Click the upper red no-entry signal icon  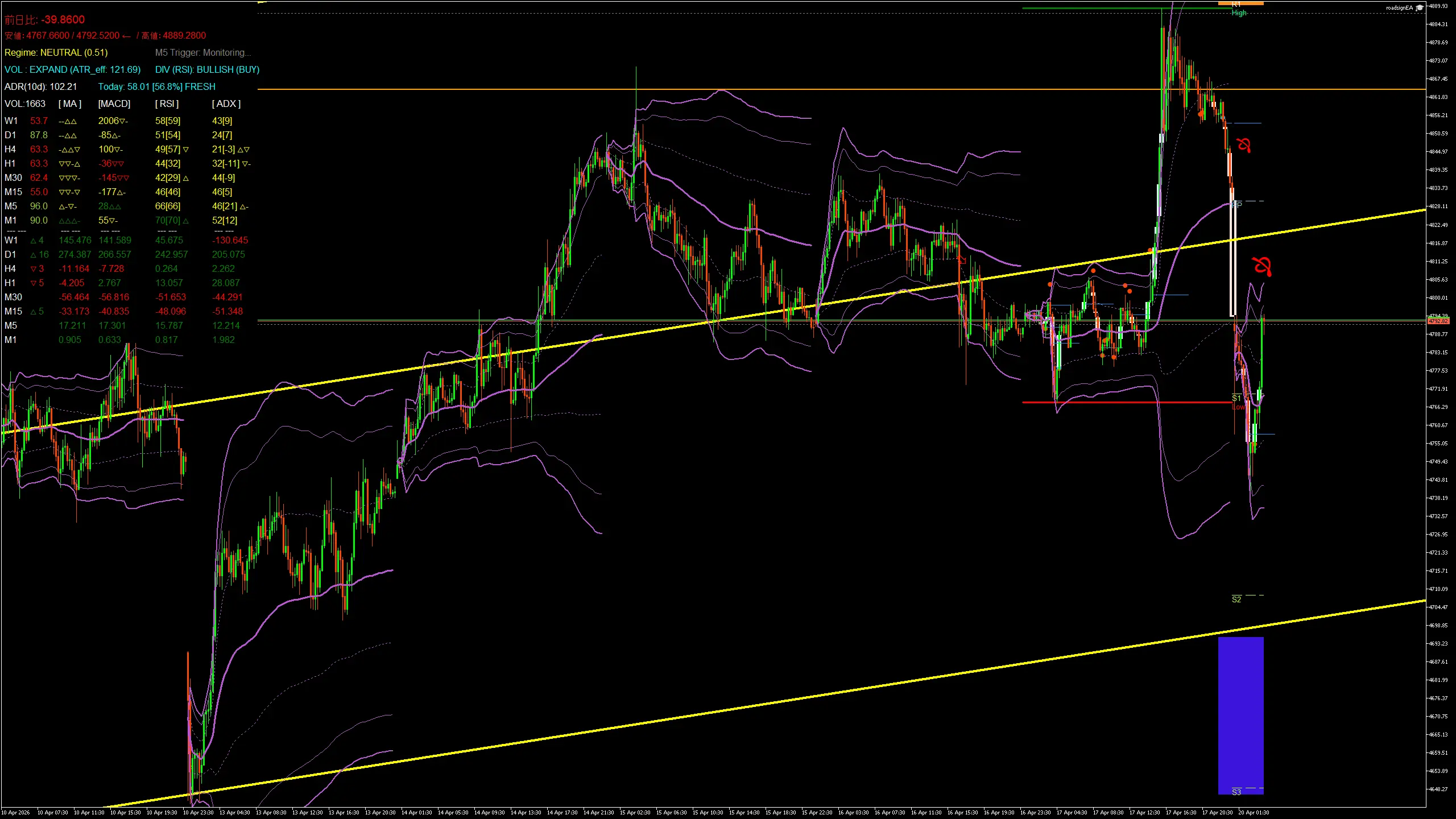1243,146
